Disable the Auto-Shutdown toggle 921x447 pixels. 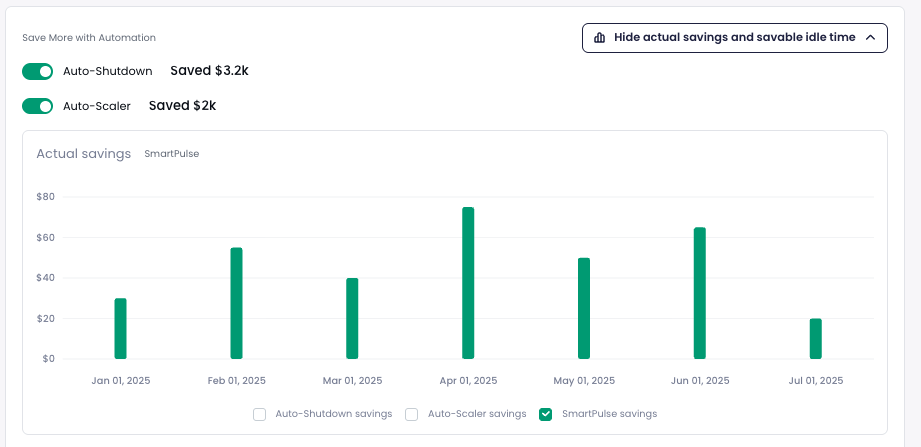coord(37,72)
